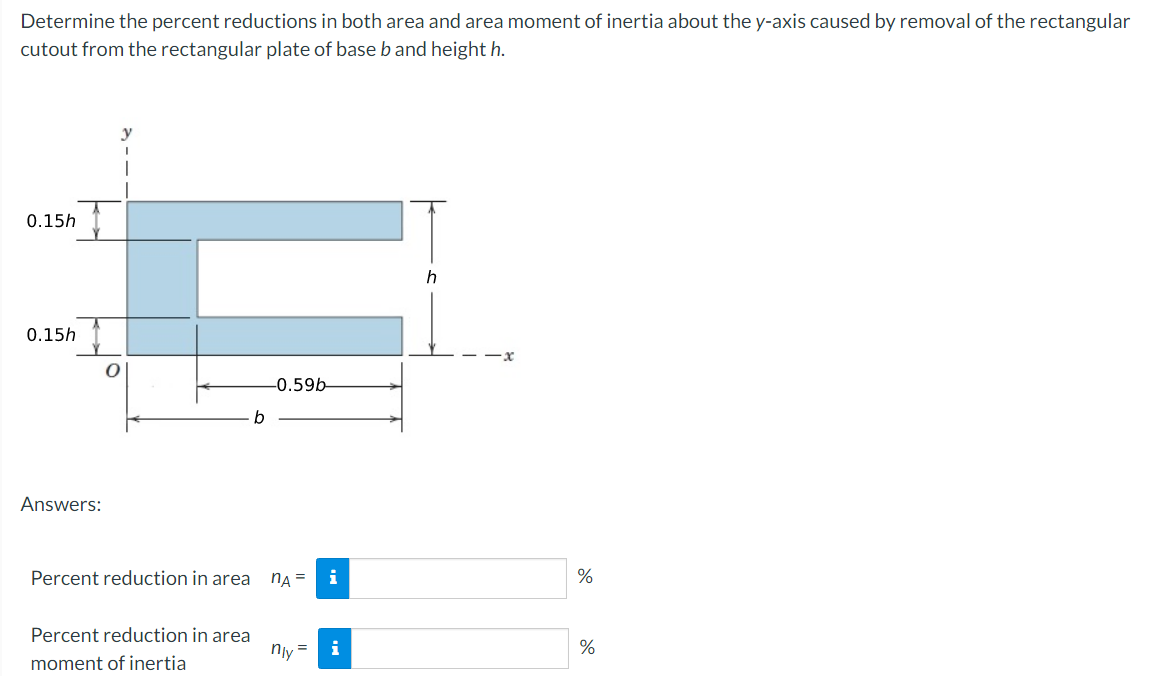This screenshot has width=1163, height=676.
Task: Click the y-axis label in the figure
Action: click(x=125, y=130)
